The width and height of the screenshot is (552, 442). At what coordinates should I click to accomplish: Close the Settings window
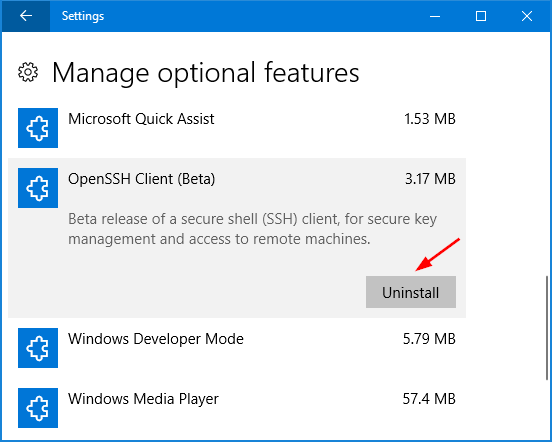point(527,16)
